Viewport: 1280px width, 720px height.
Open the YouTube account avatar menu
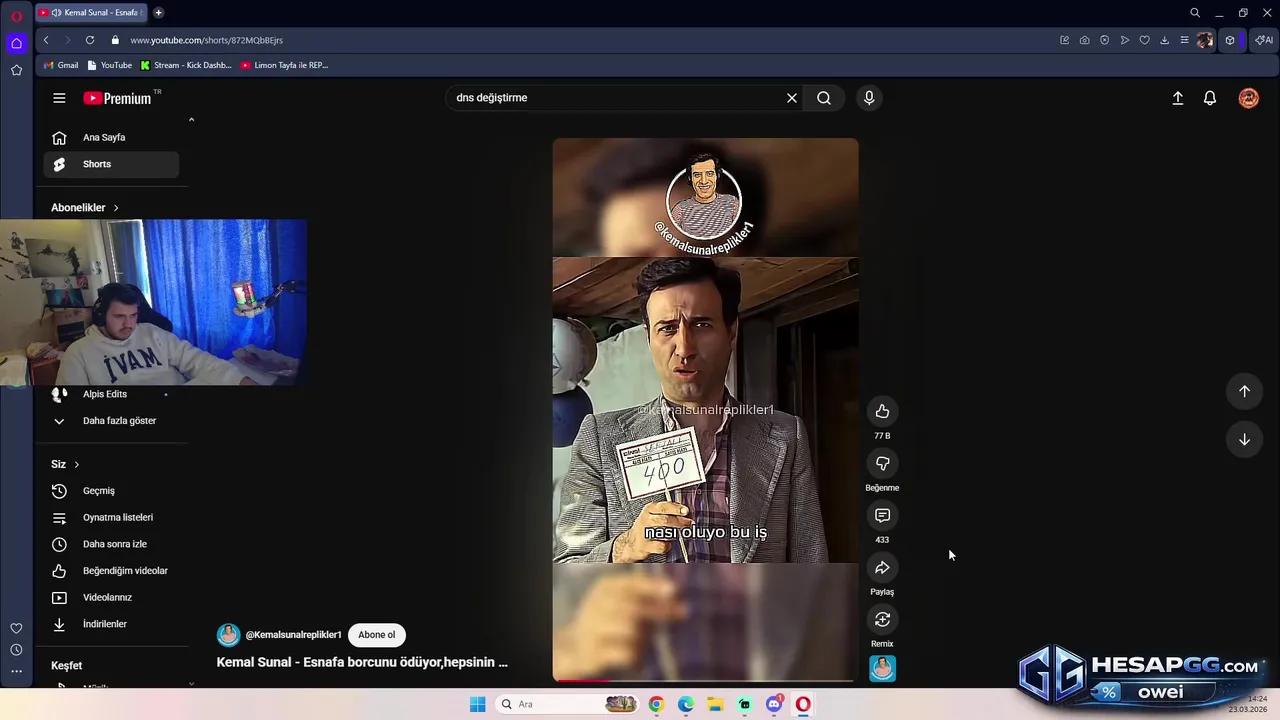pyautogui.click(x=1249, y=98)
